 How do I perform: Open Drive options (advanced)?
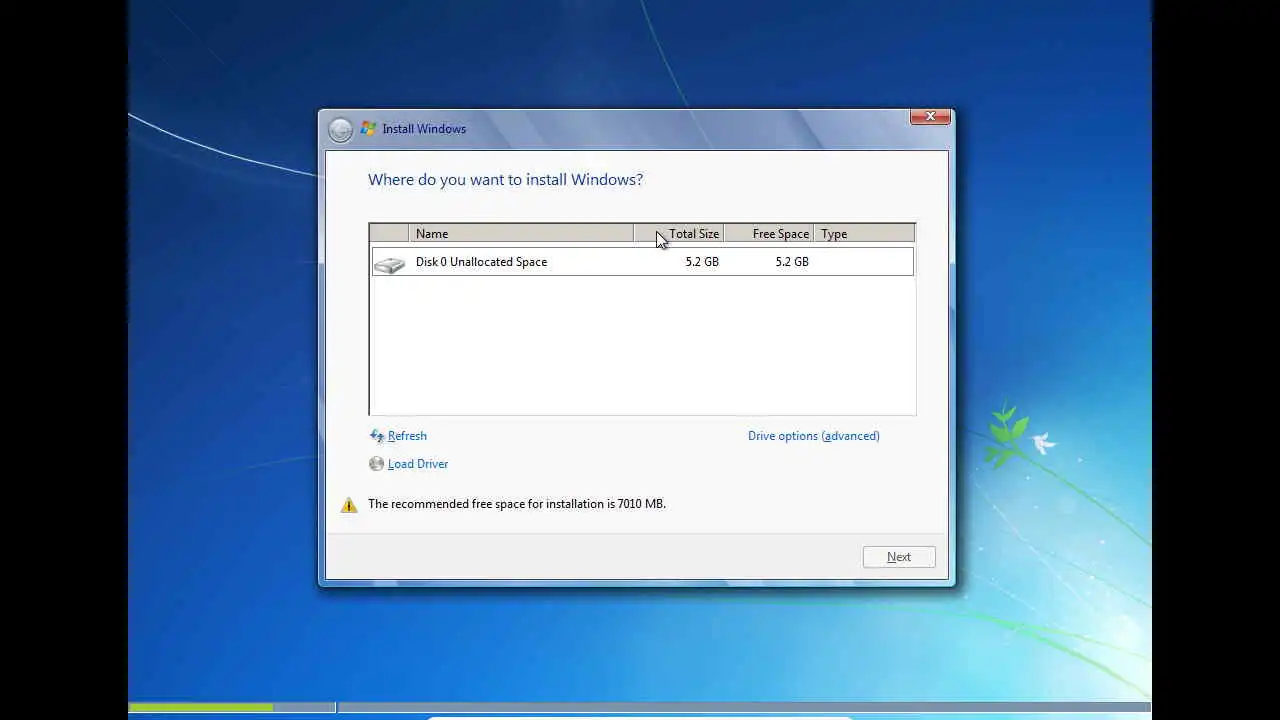tap(814, 436)
